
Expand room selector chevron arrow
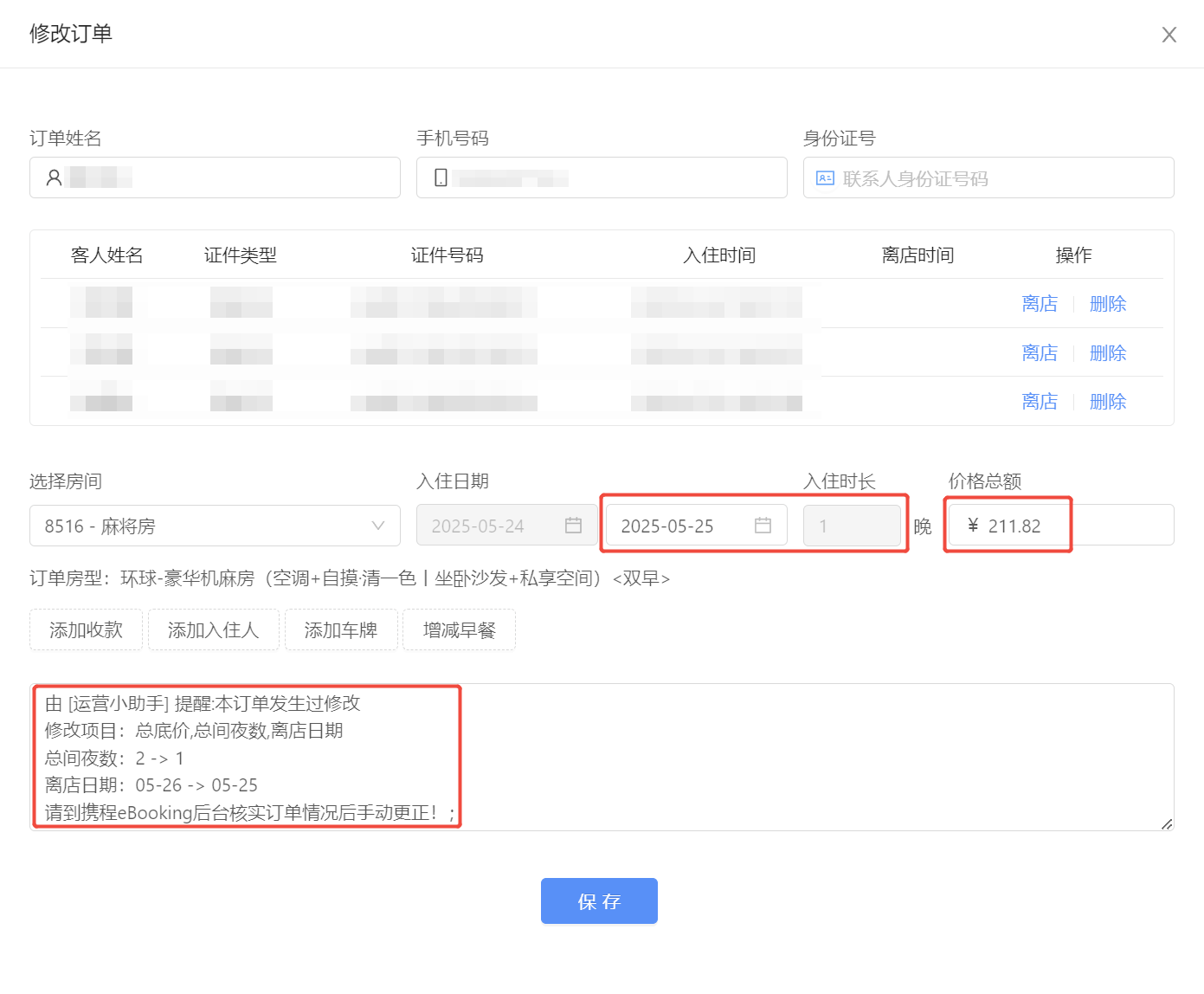[377, 526]
